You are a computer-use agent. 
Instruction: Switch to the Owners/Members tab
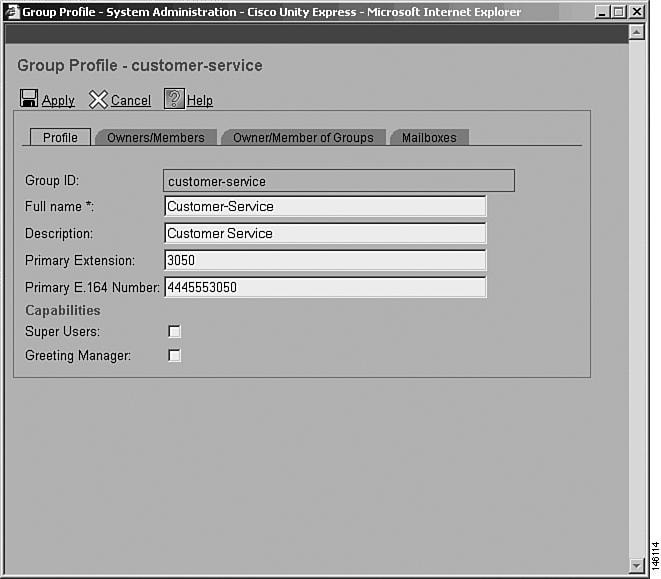(x=156, y=137)
